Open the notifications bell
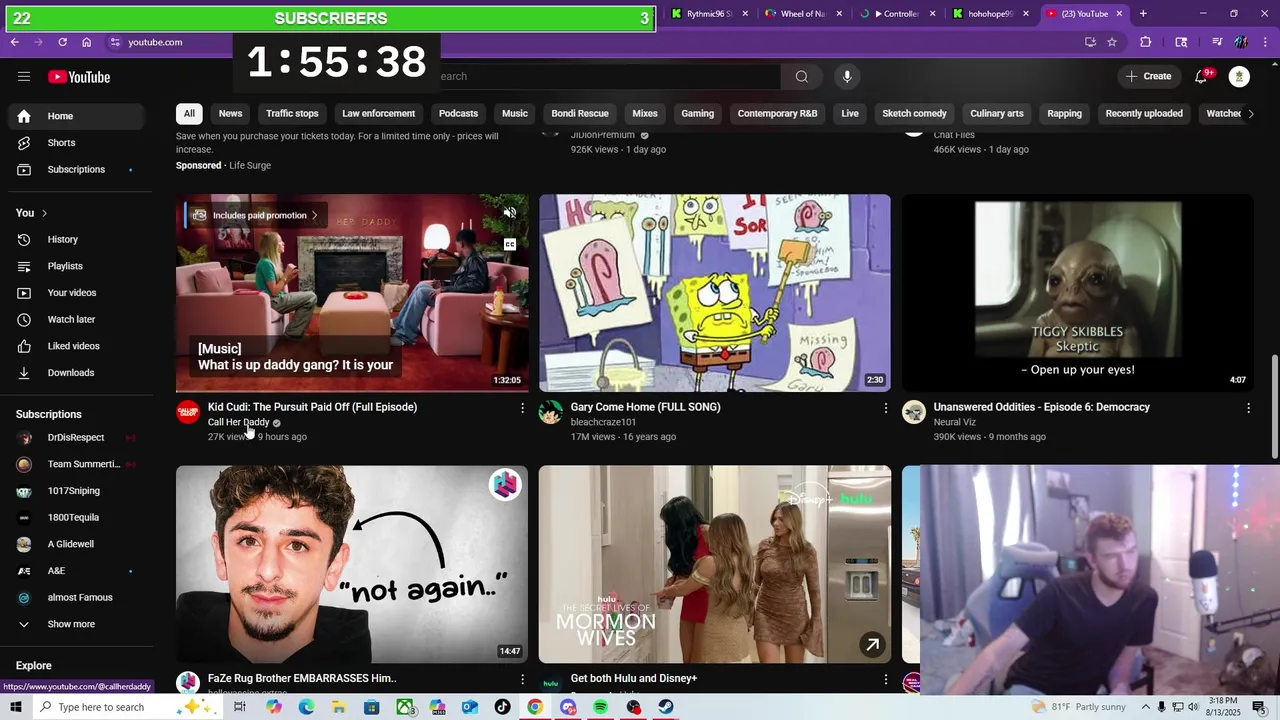Image resolution: width=1280 pixels, height=720 pixels. [x=1201, y=77]
